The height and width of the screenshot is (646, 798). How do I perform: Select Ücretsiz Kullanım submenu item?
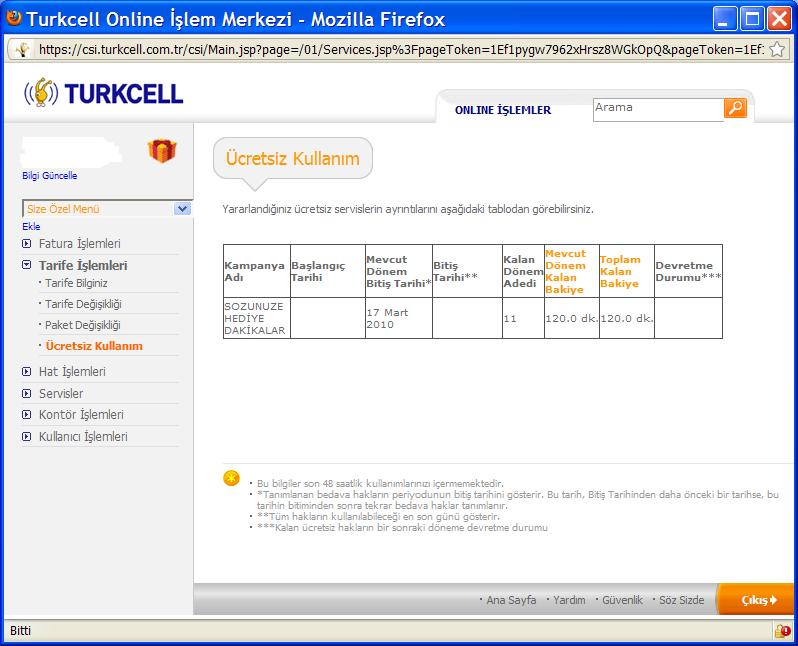click(x=94, y=346)
